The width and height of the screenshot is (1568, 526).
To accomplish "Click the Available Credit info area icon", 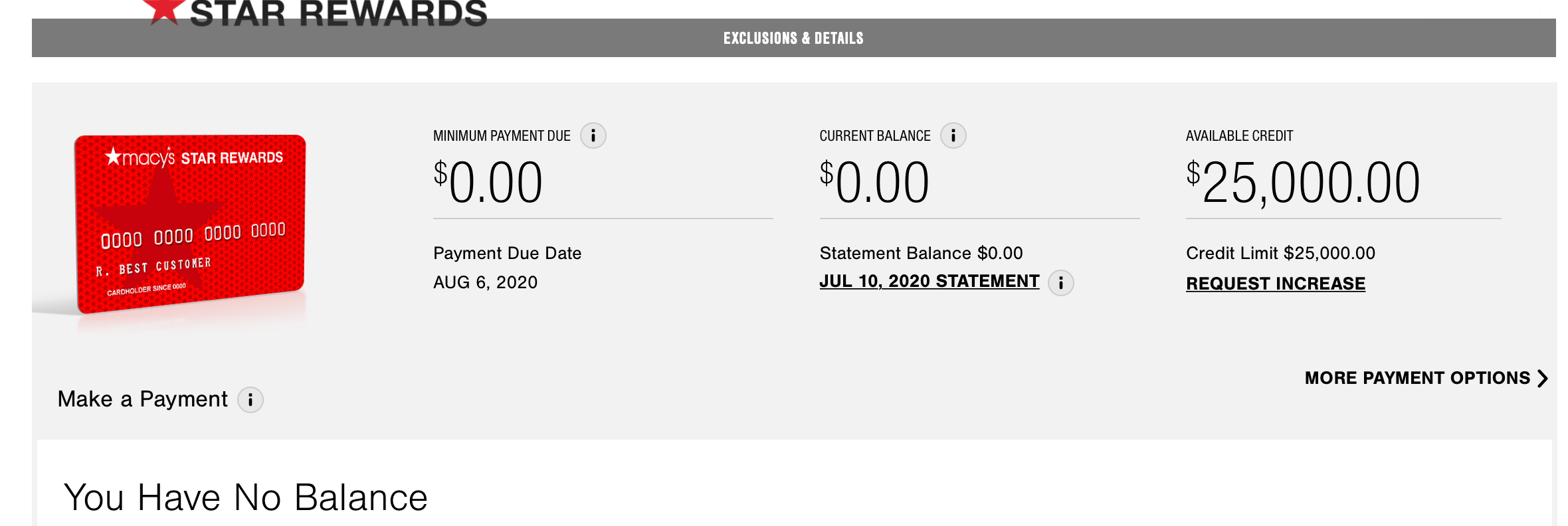I will click(1238, 135).
